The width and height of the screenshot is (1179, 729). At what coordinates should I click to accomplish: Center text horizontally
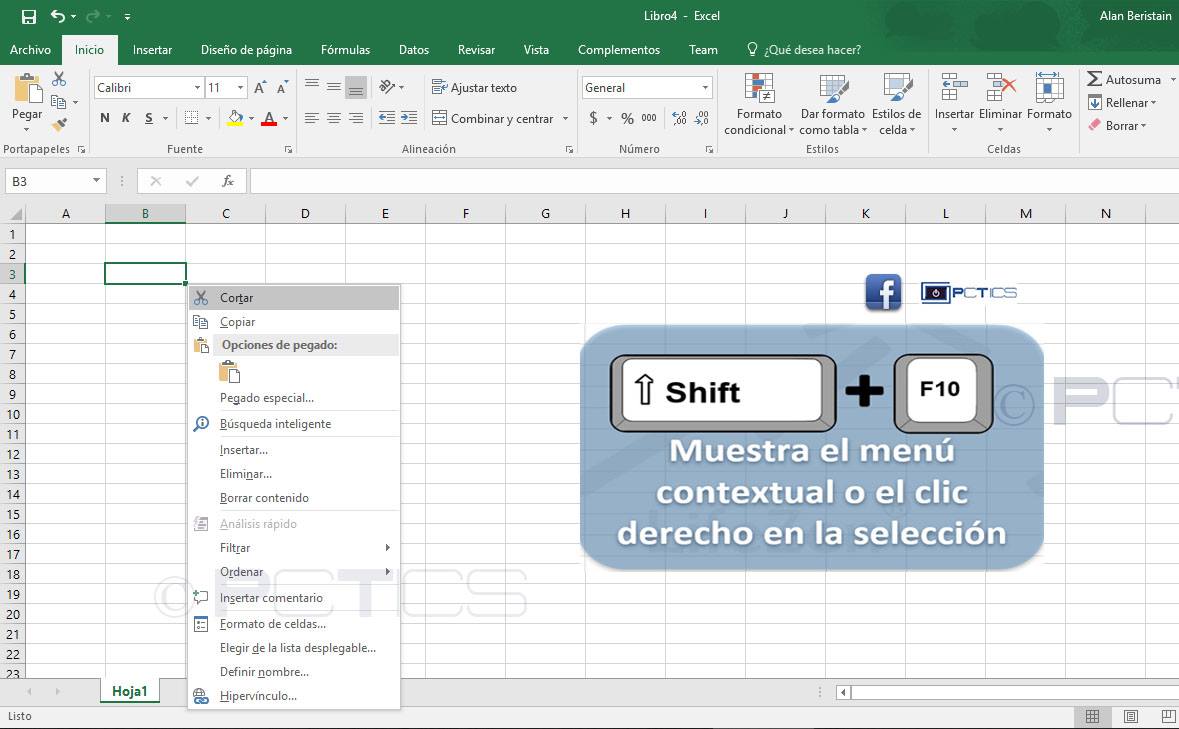click(x=334, y=118)
